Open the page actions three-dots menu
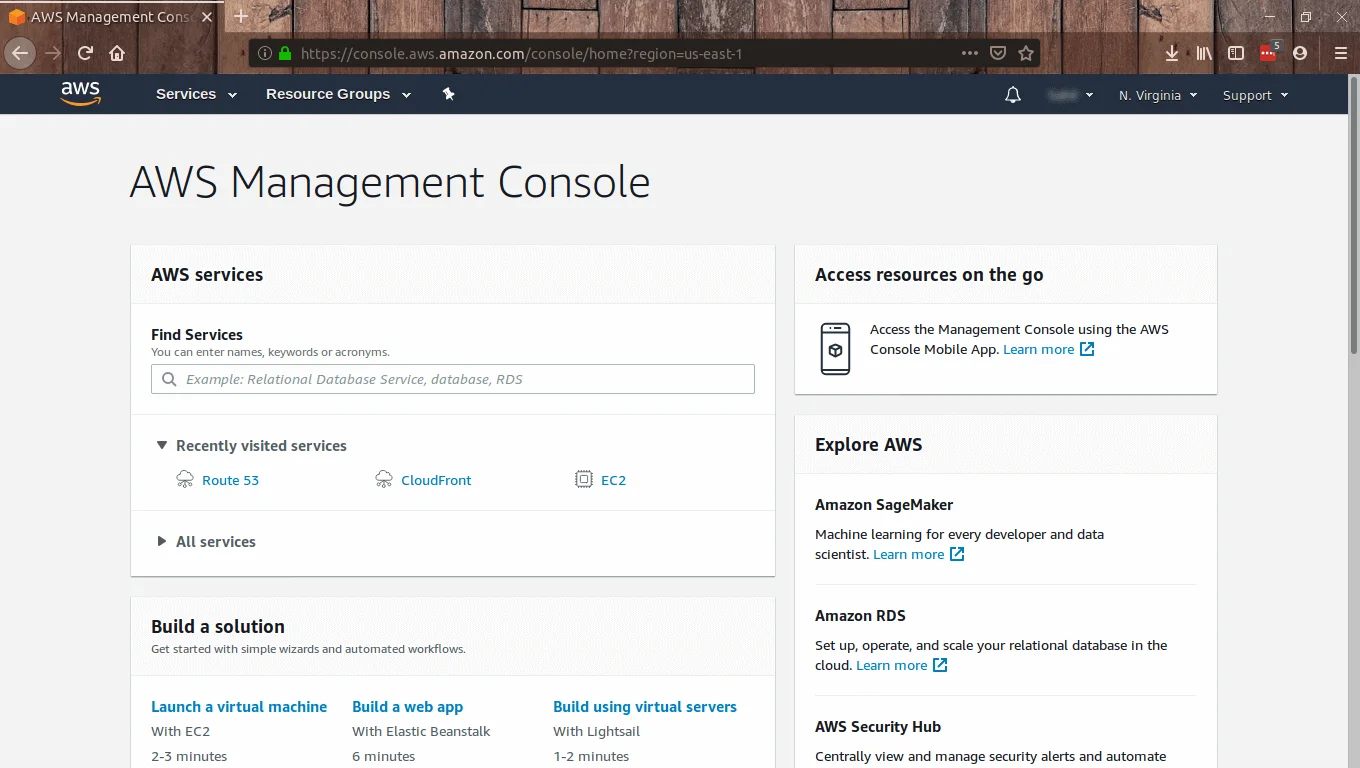 click(x=970, y=53)
